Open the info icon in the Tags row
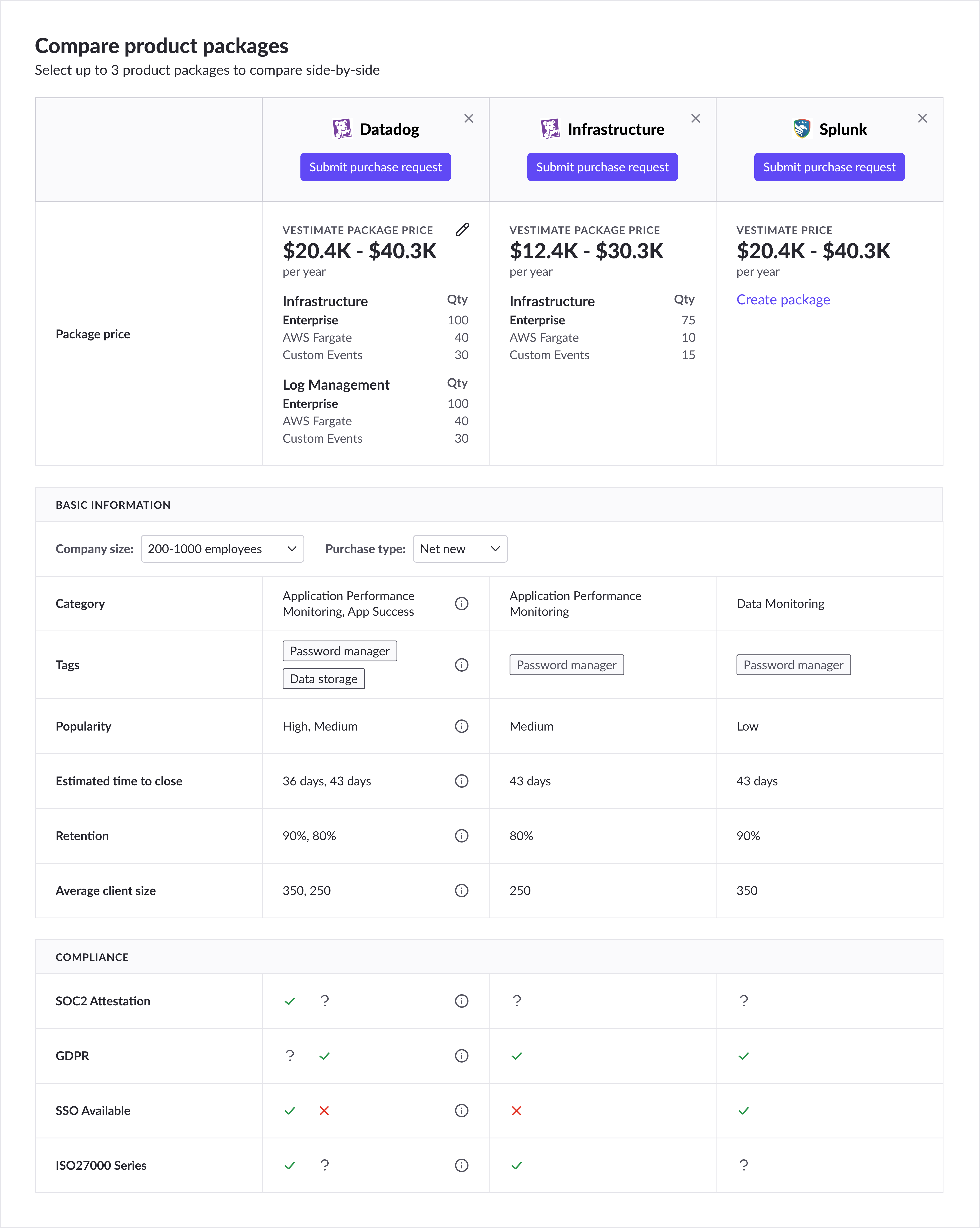The image size is (980, 1228). (462, 665)
